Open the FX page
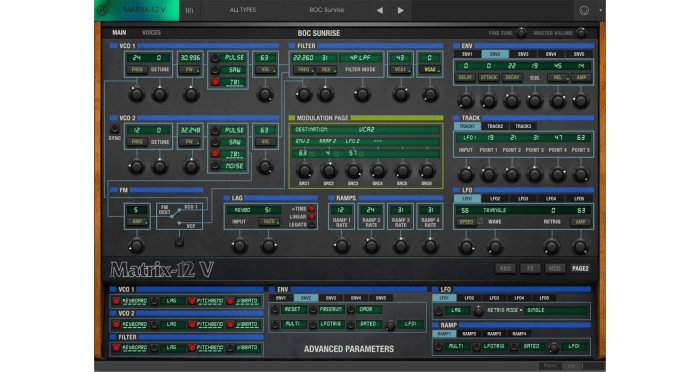 (530, 268)
